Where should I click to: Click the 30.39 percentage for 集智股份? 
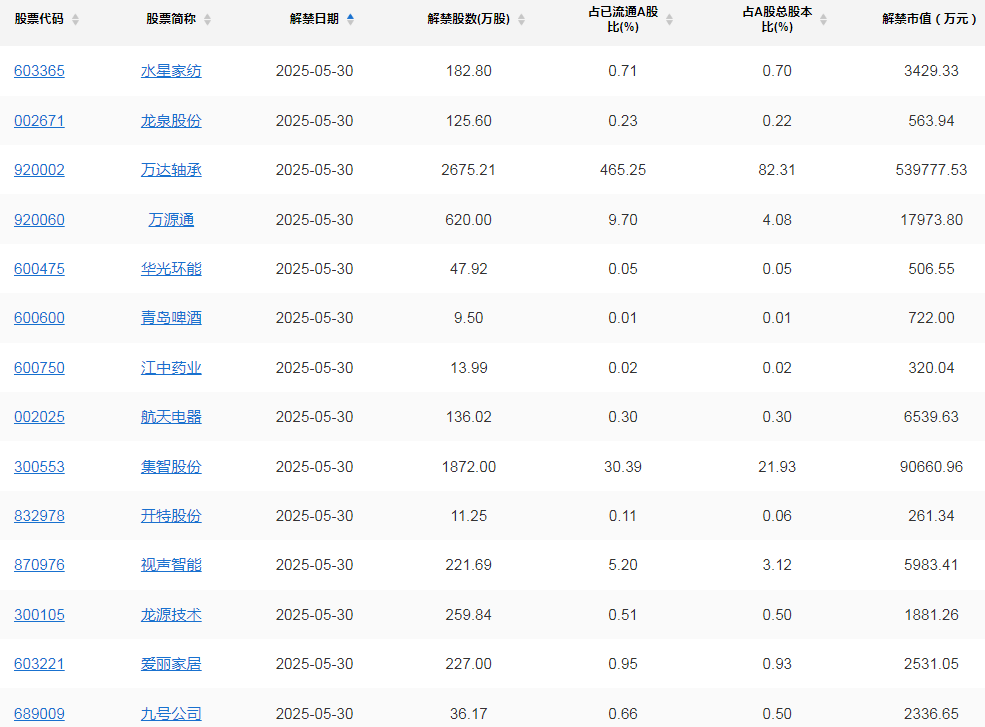pyautogui.click(x=623, y=467)
